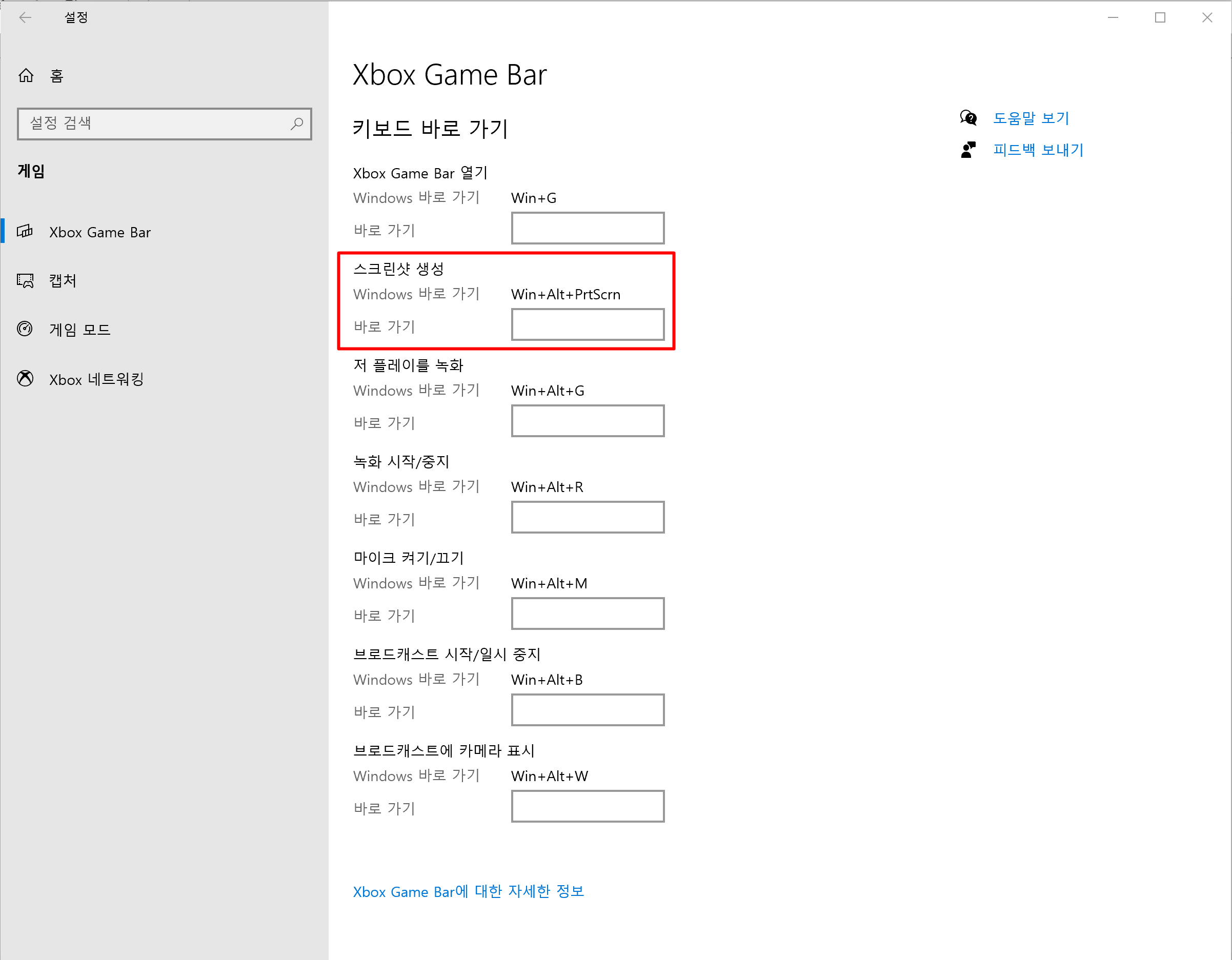Click the 도움말 보기 help bubble icon
Viewport: 1232px width, 960px height.
point(968,118)
